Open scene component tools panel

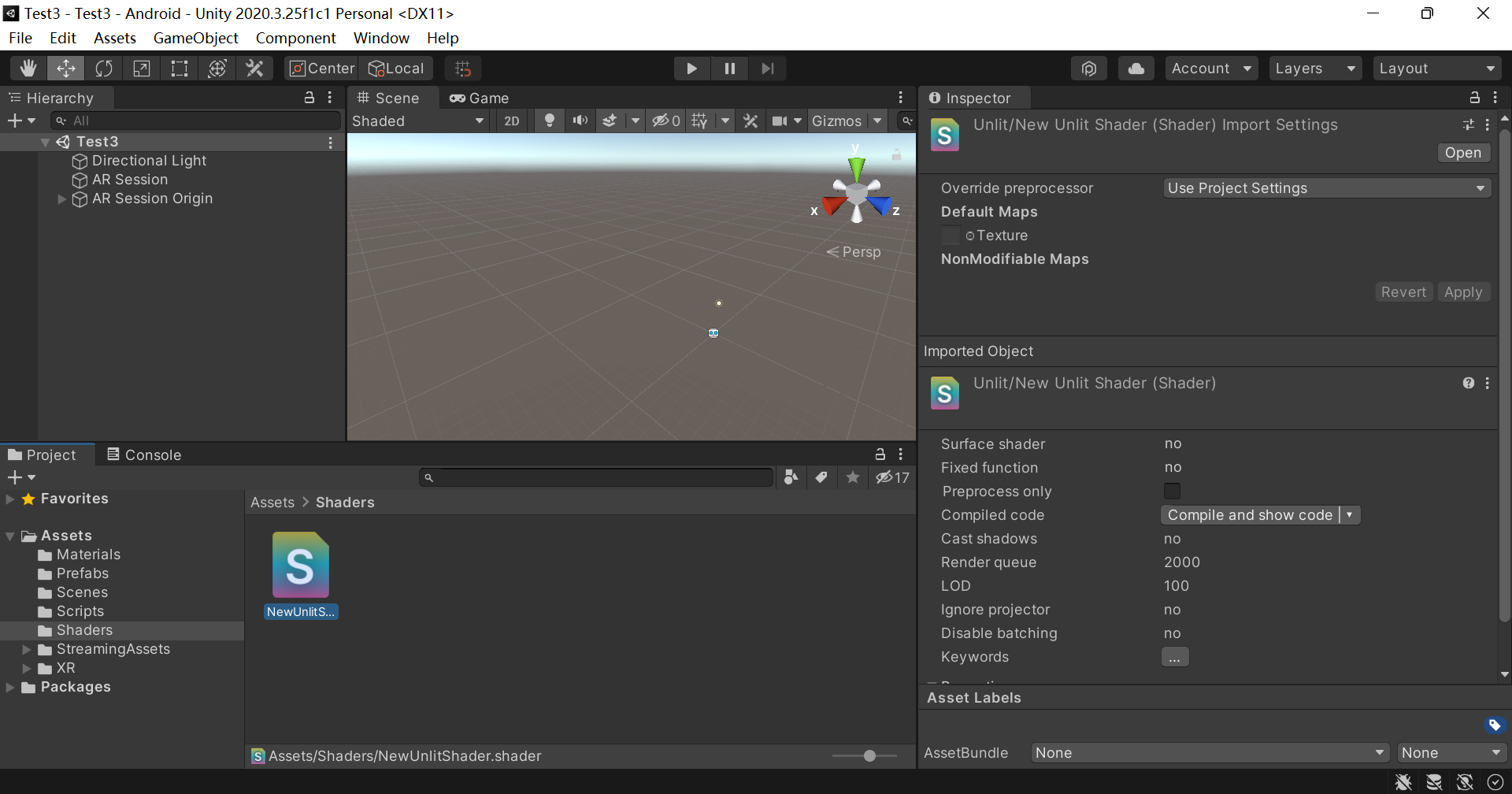click(x=750, y=121)
